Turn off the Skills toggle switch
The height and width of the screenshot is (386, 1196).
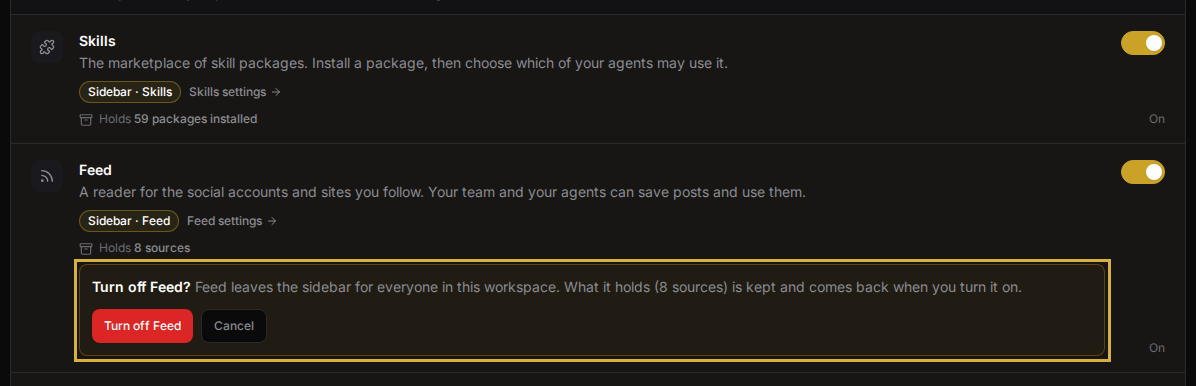pos(1143,43)
